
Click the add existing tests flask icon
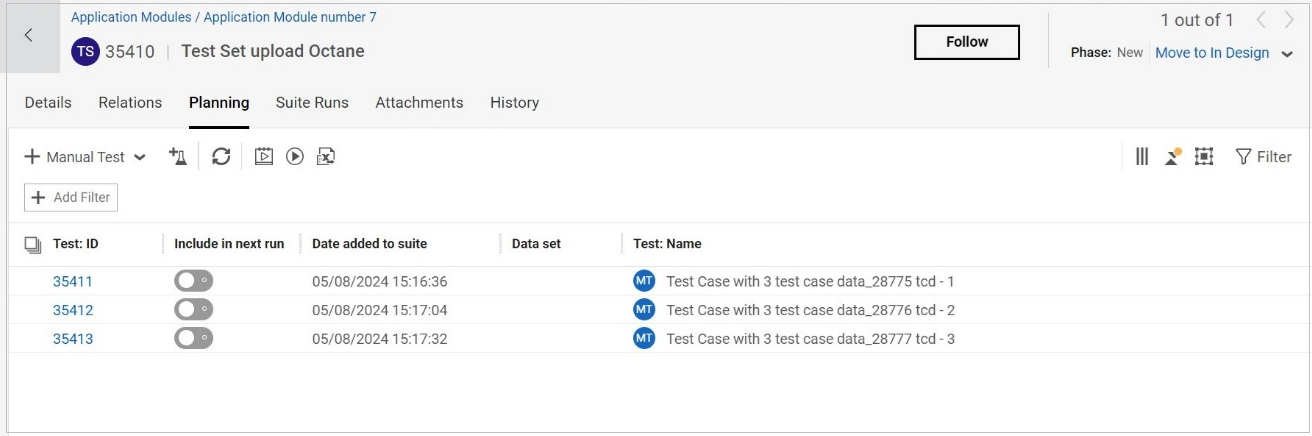(178, 156)
